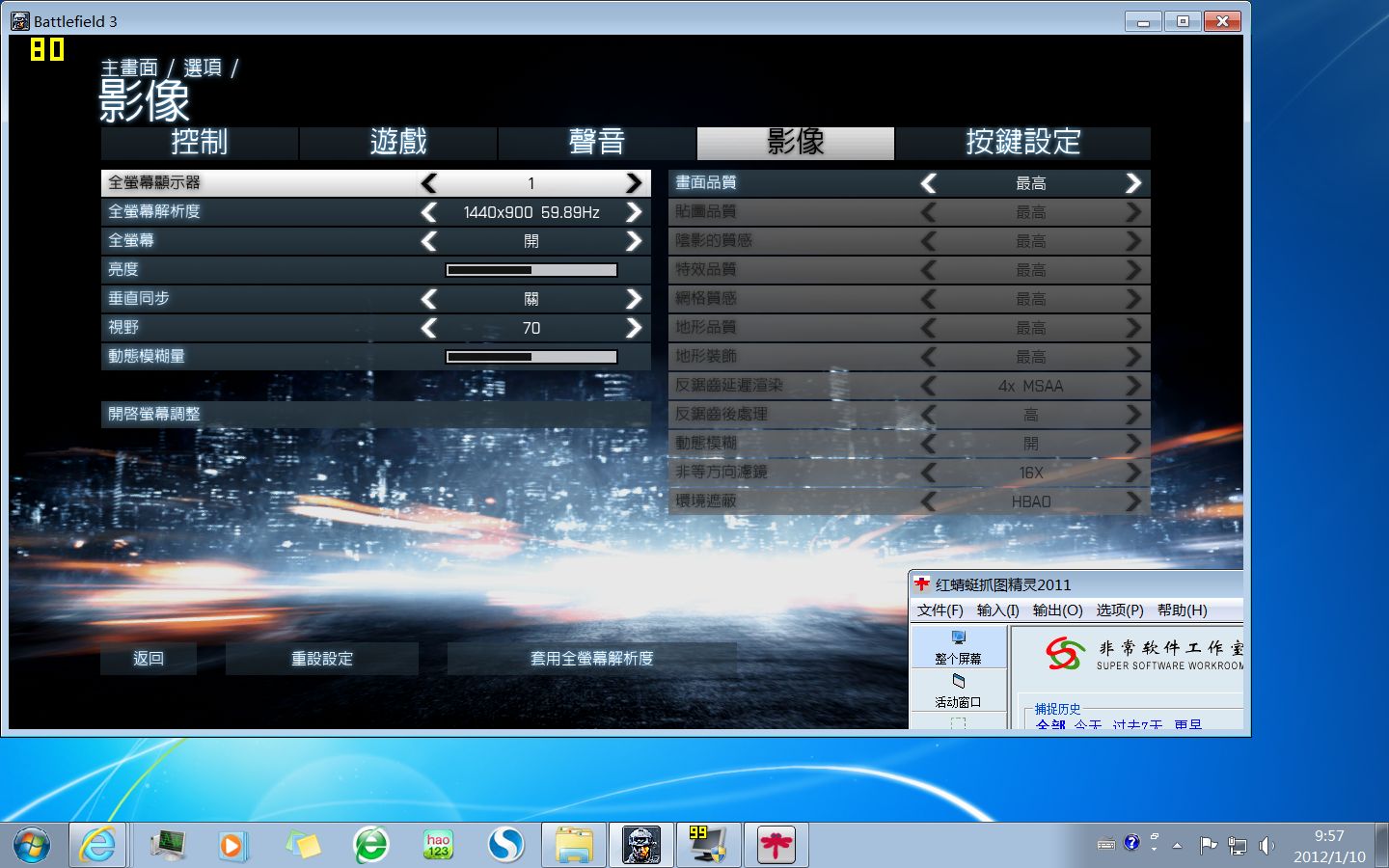Click 選項 breadcrumb link

click(203, 68)
